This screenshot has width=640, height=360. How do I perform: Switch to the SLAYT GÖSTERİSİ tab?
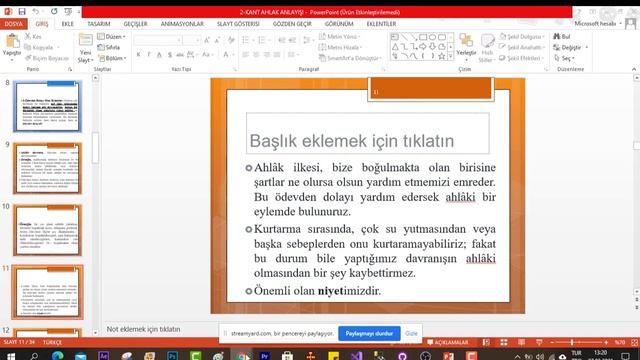238,24
